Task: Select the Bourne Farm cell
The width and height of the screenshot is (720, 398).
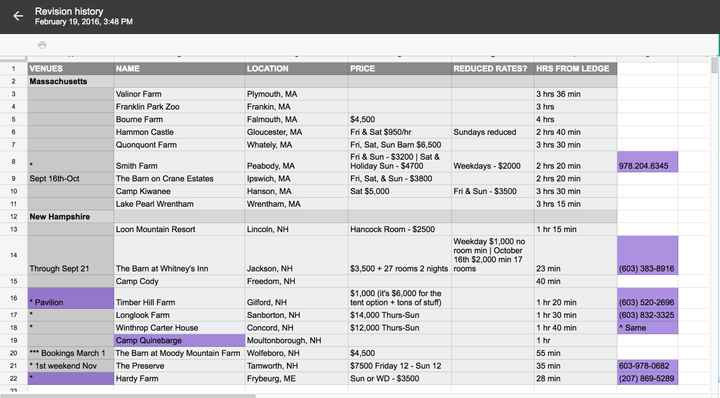Action: pos(179,119)
